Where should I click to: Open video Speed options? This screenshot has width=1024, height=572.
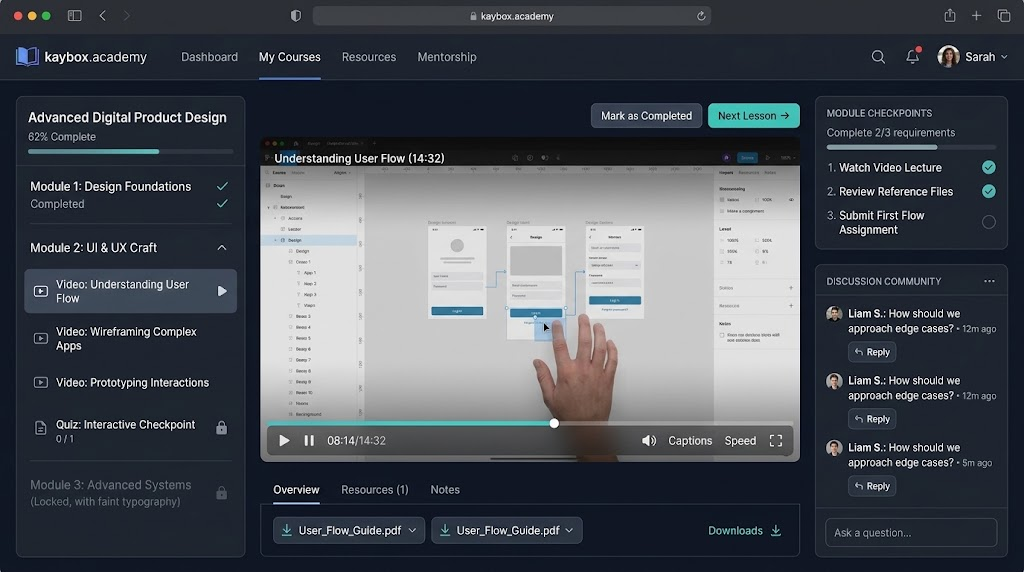click(x=740, y=441)
